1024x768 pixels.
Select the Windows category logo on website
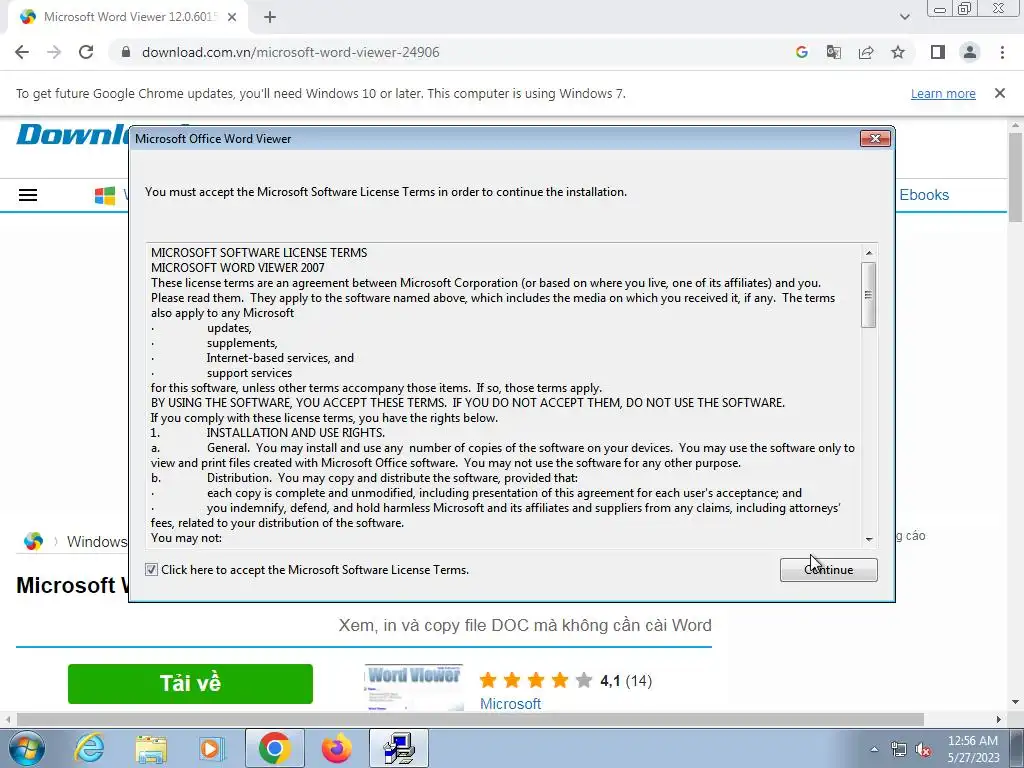[x=105, y=195]
